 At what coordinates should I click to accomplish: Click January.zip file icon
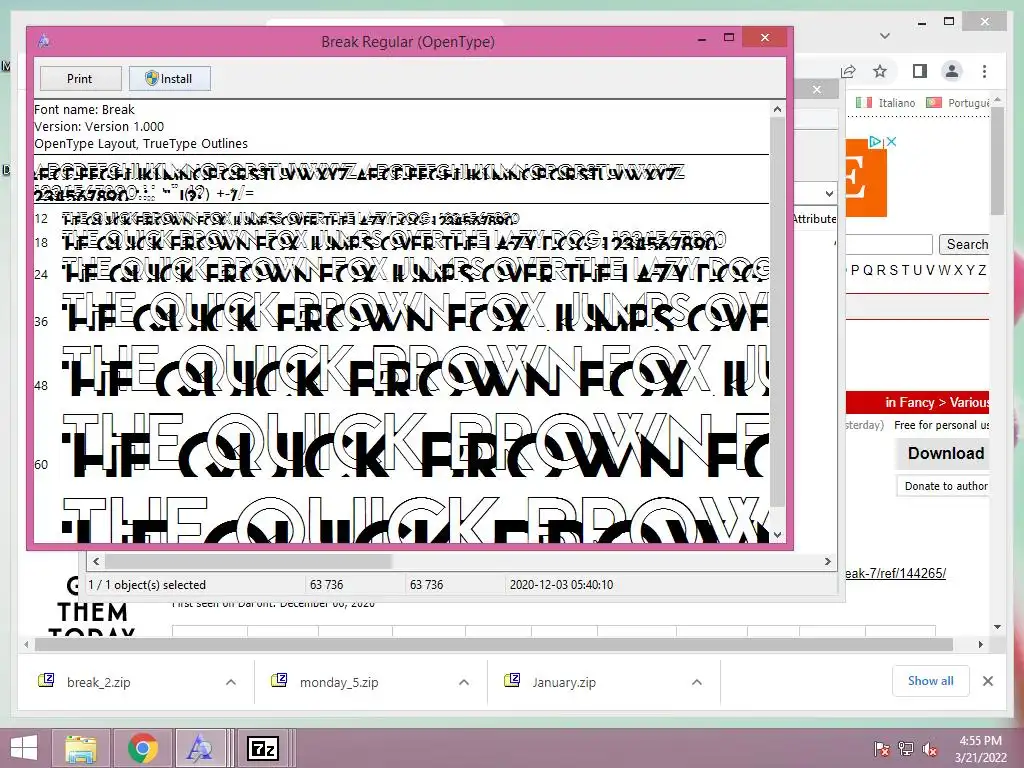[x=512, y=680]
